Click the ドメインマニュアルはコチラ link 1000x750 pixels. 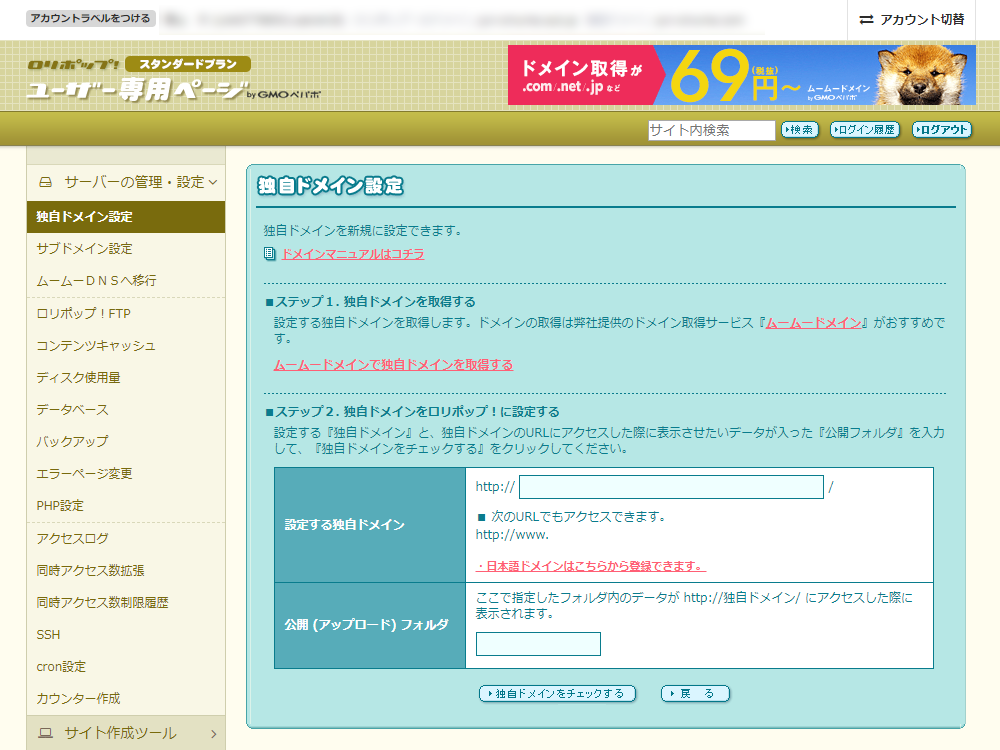point(353,254)
